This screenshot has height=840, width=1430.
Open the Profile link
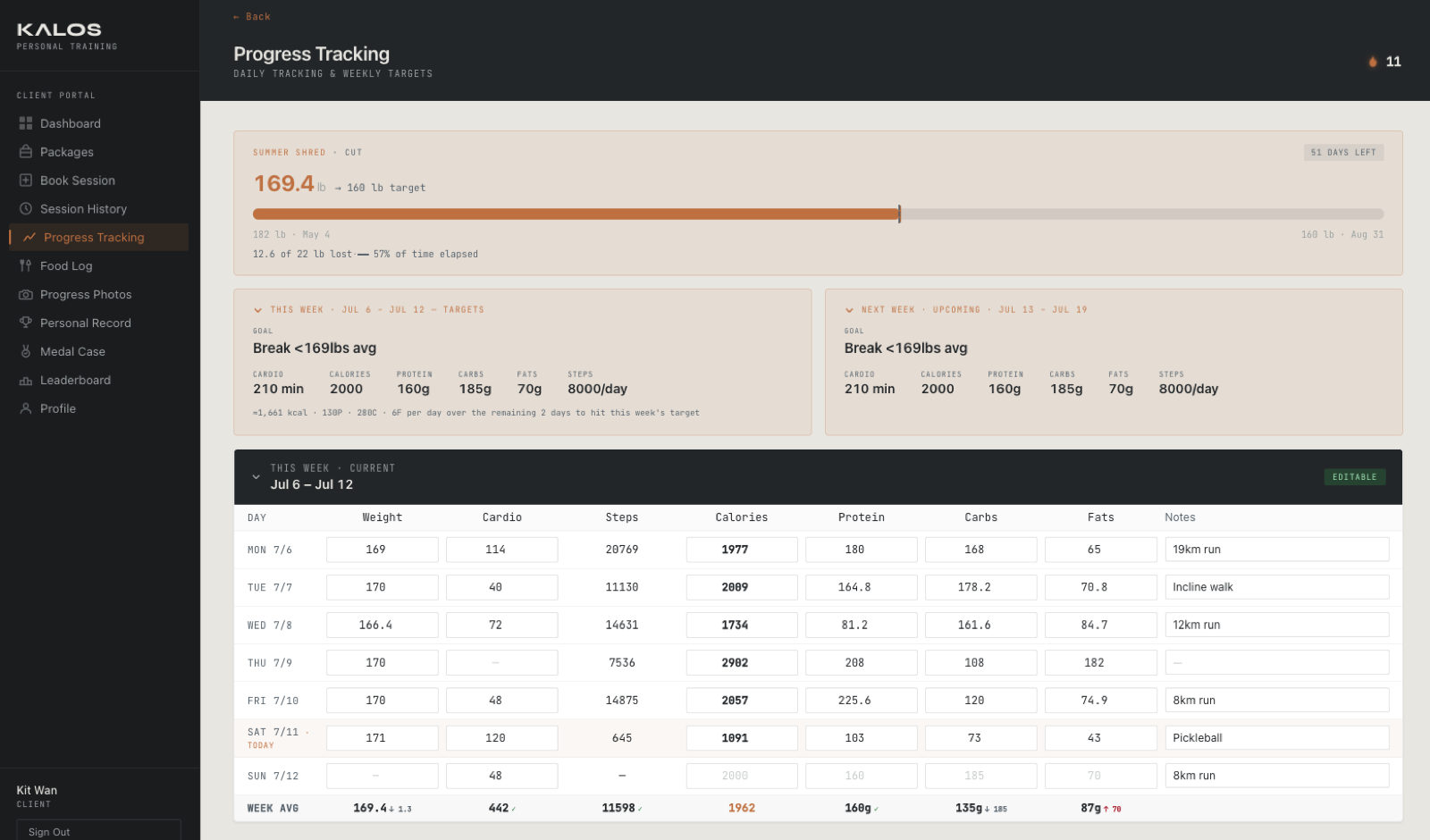[99, 409]
